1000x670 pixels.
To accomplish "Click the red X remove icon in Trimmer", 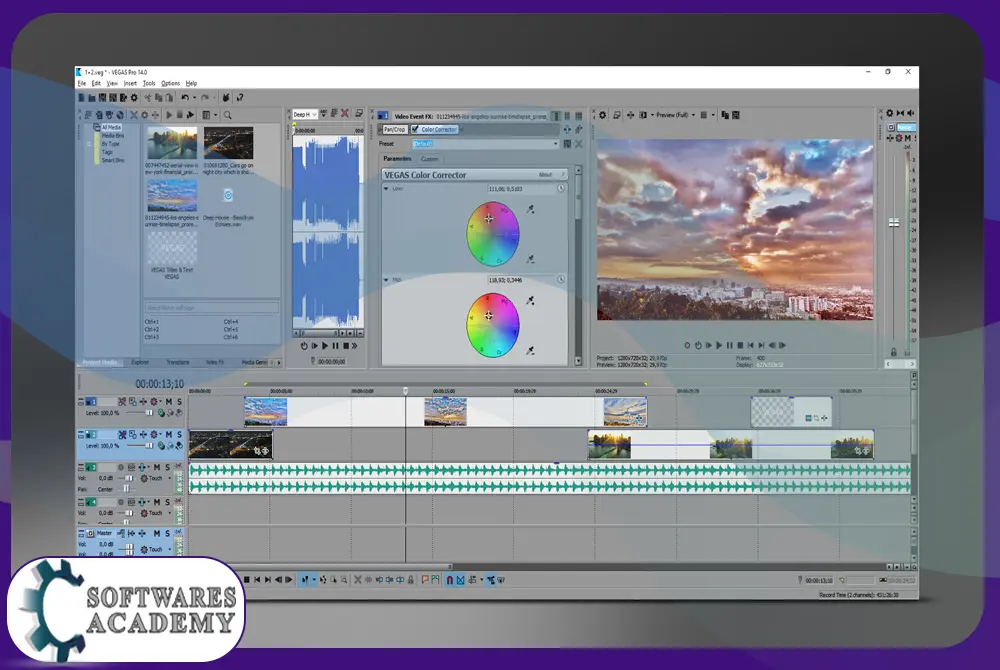I will (345, 113).
